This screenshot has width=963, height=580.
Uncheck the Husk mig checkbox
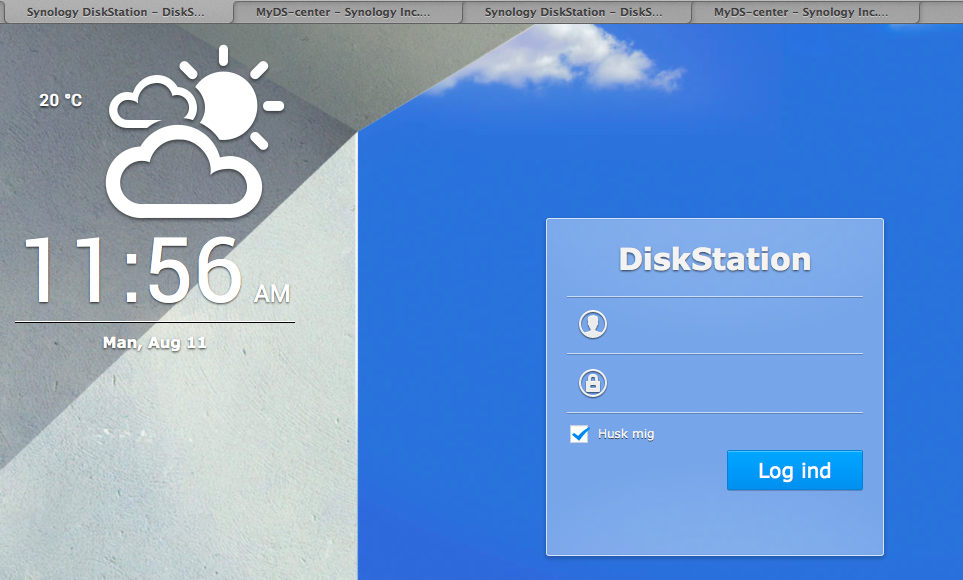(579, 434)
